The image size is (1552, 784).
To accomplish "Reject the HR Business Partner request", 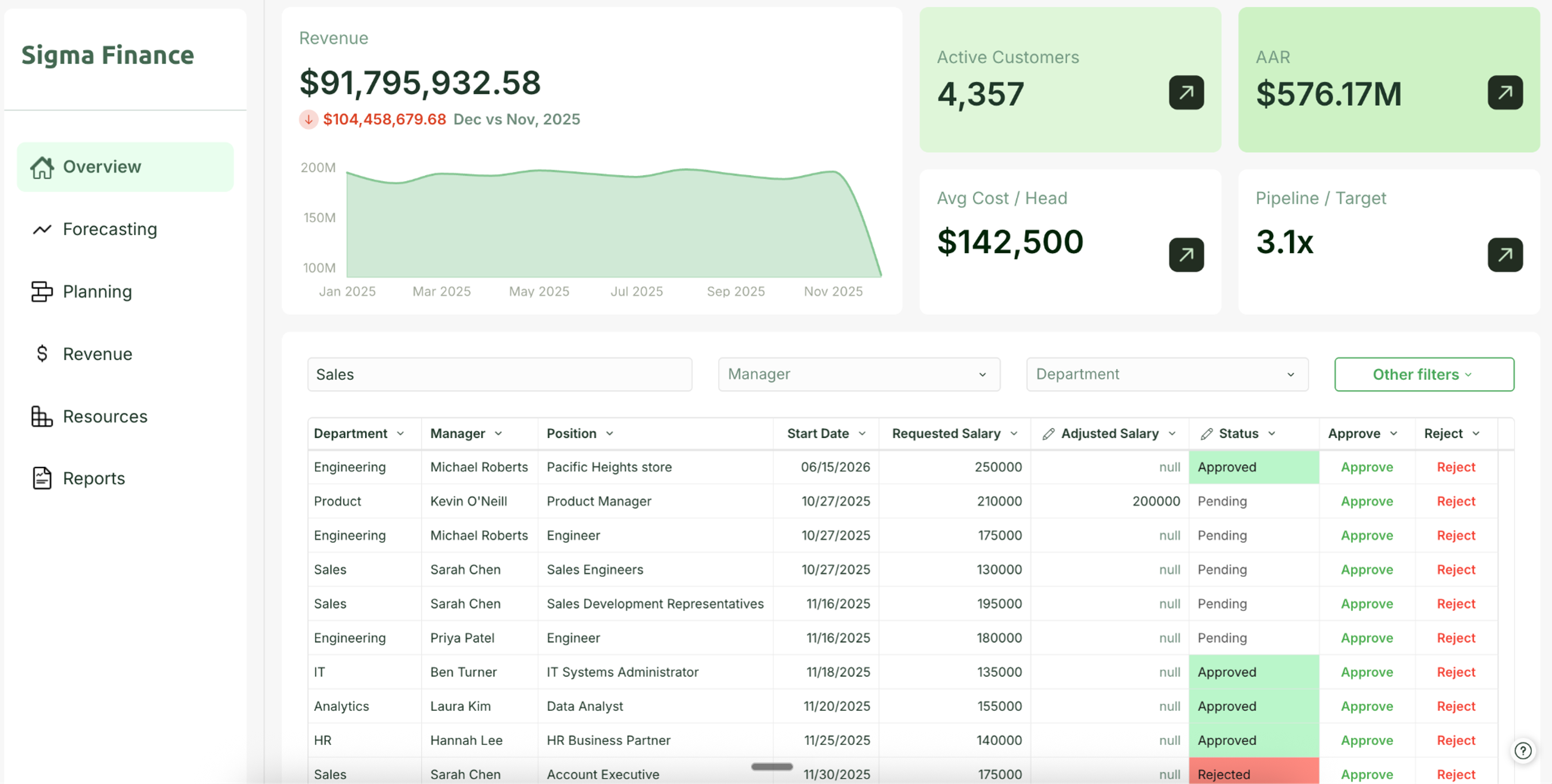I will point(1455,740).
